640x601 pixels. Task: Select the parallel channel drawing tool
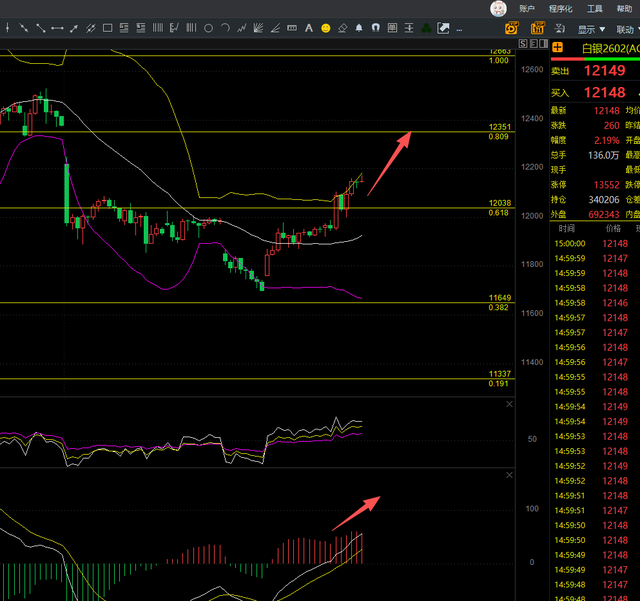(91, 28)
